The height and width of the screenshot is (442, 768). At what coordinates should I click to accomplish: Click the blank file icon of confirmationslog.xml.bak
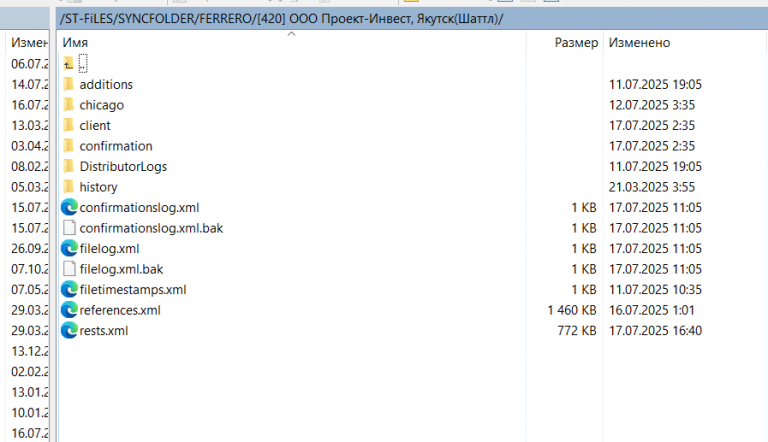70,228
